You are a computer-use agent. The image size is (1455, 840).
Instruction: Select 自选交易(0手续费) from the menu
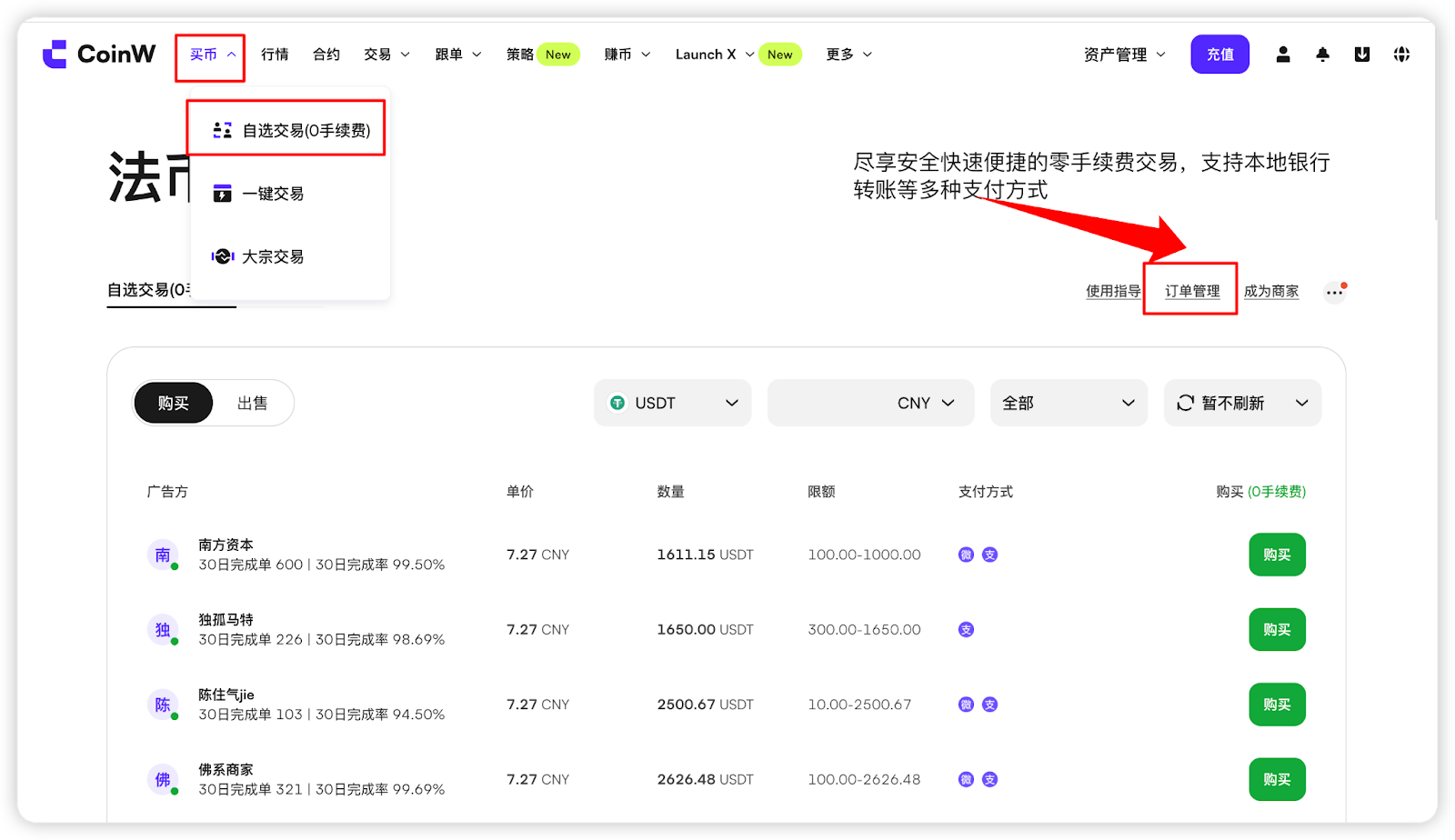point(291,131)
